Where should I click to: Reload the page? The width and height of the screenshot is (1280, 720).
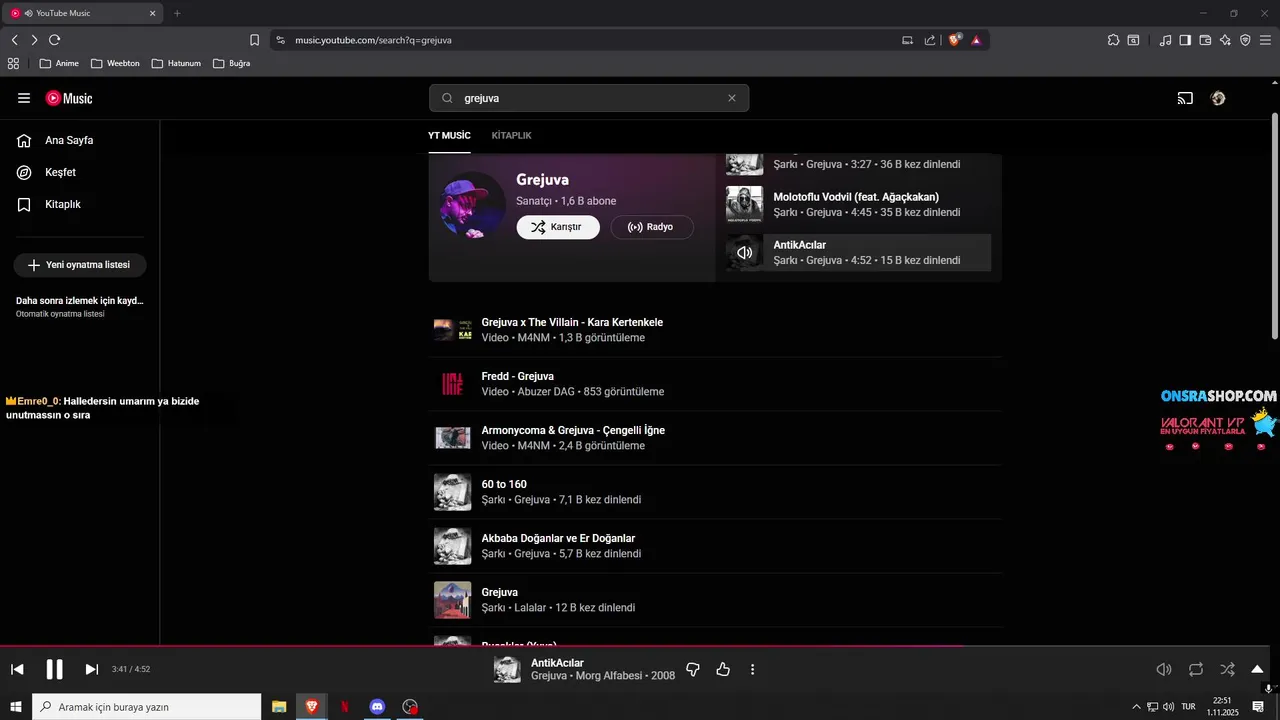click(55, 40)
